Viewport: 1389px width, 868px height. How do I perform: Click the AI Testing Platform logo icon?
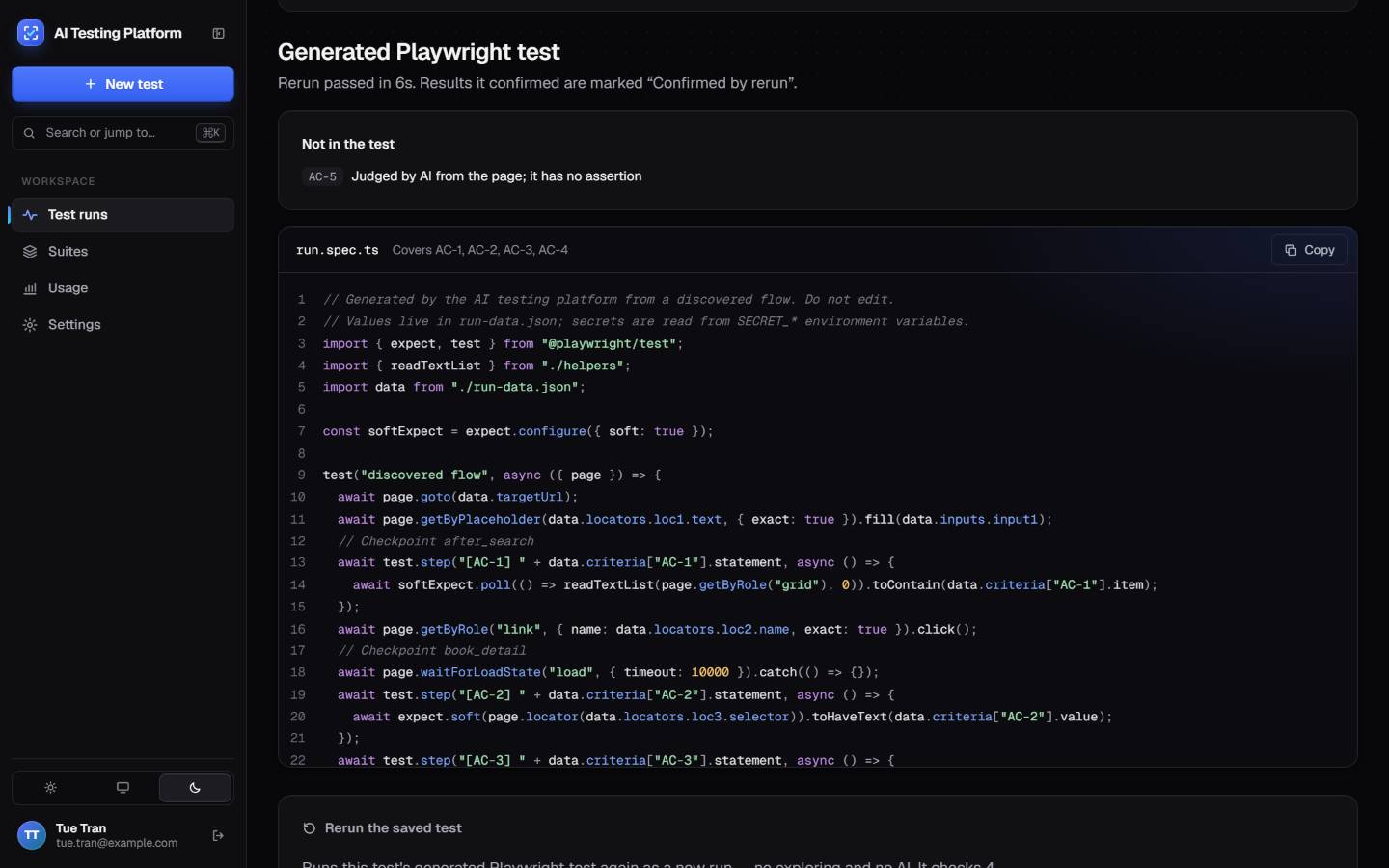(31, 33)
